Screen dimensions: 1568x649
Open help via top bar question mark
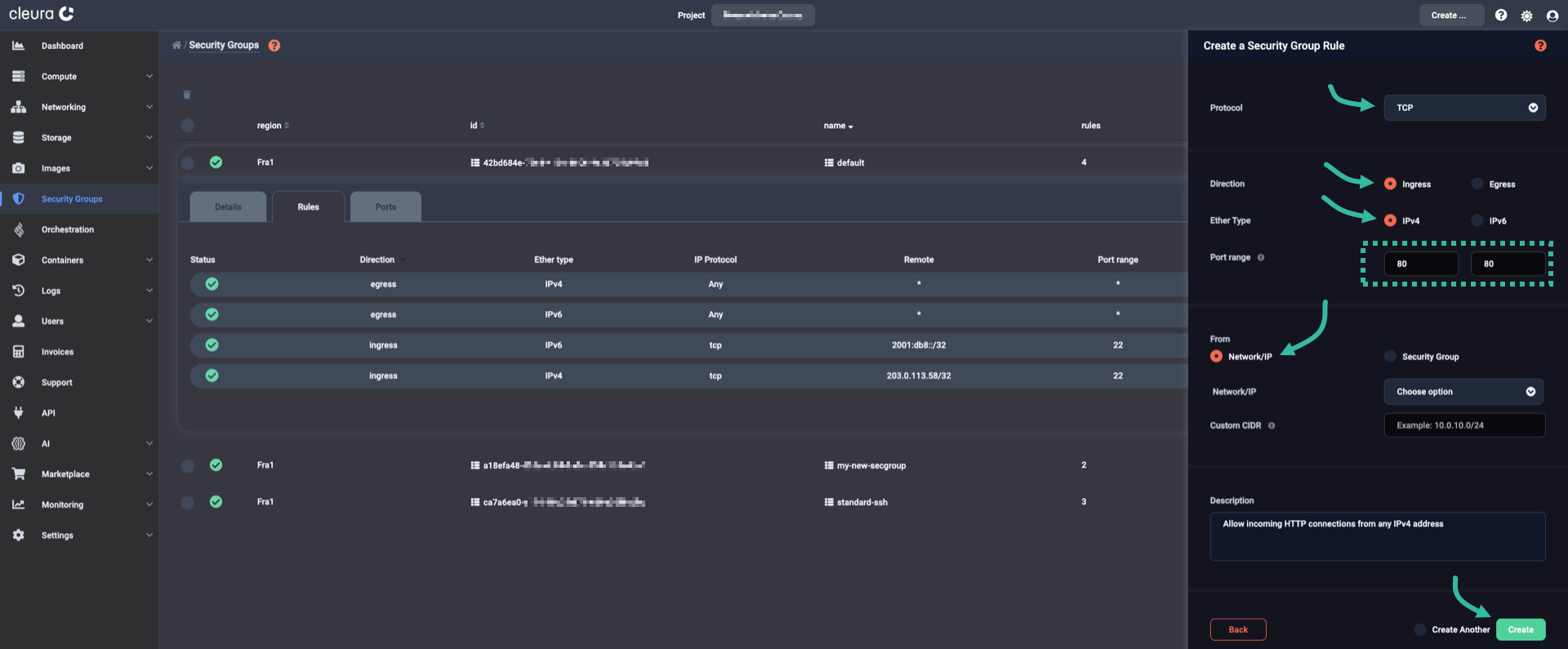(x=1501, y=15)
